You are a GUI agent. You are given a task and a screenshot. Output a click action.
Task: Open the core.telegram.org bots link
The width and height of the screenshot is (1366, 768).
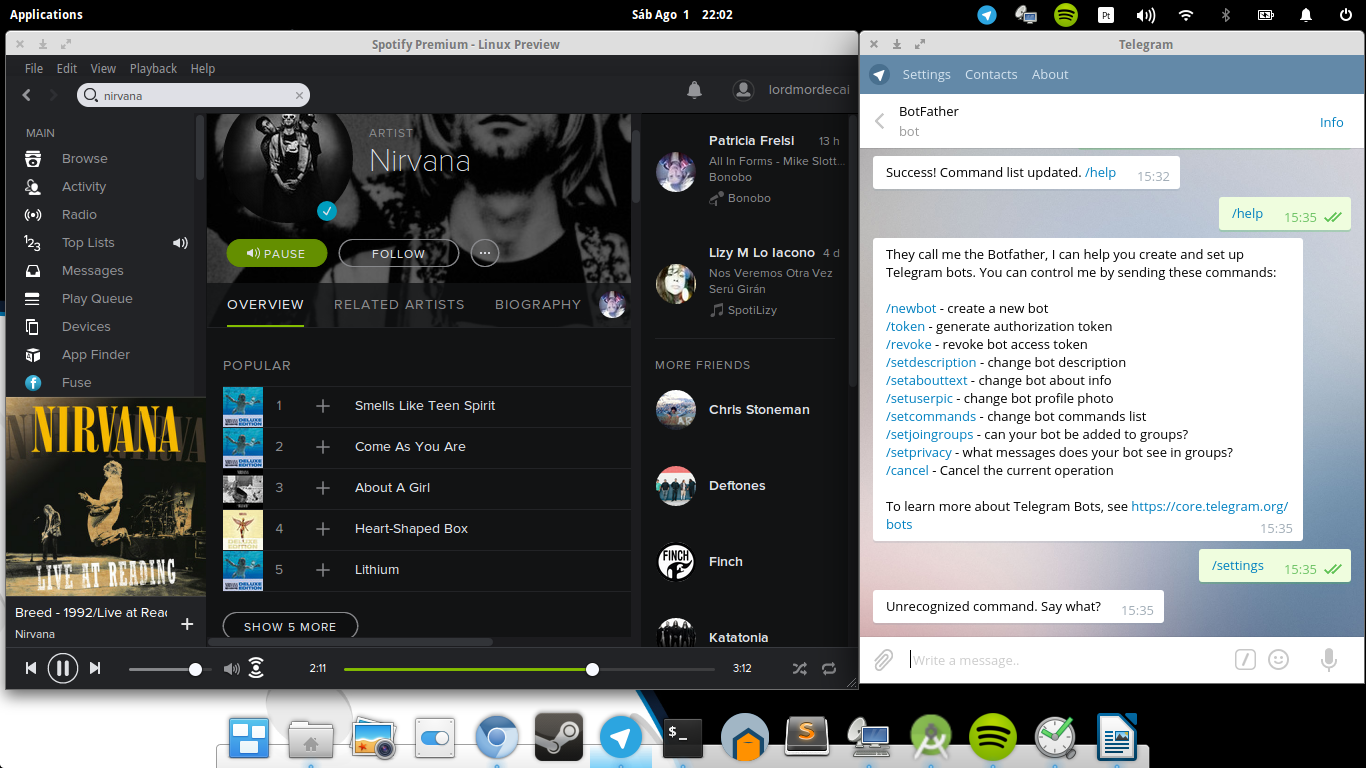point(1087,515)
